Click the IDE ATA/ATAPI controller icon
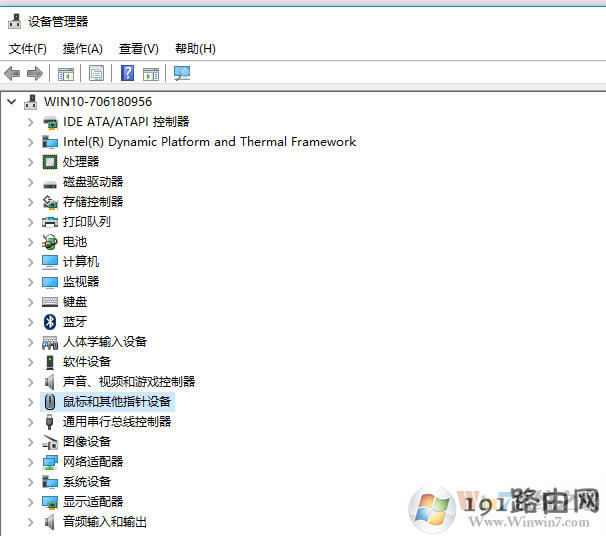Image resolution: width=606 pixels, height=536 pixels. [50, 123]
